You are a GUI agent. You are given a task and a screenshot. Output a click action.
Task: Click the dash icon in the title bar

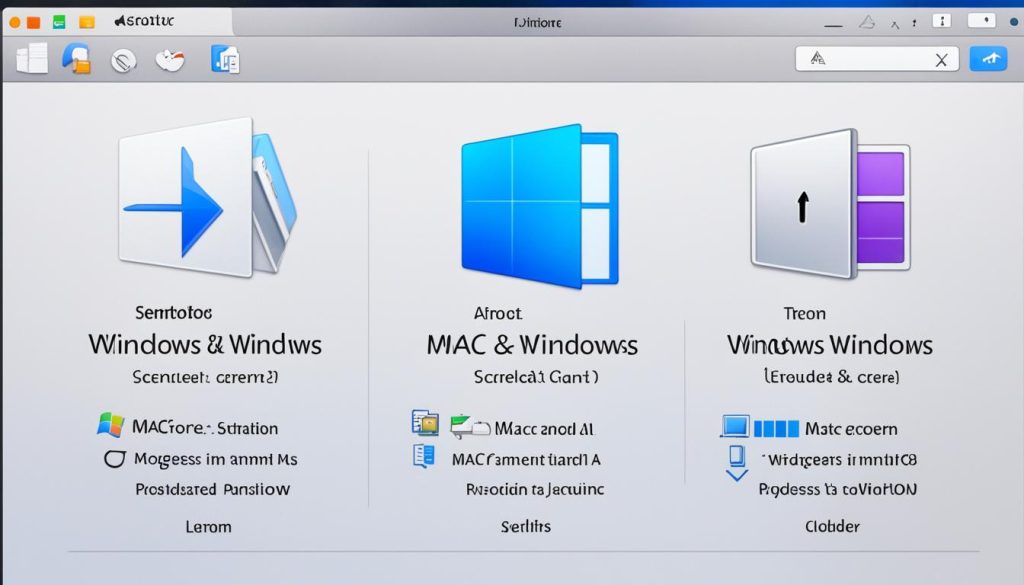pos(833,26)
